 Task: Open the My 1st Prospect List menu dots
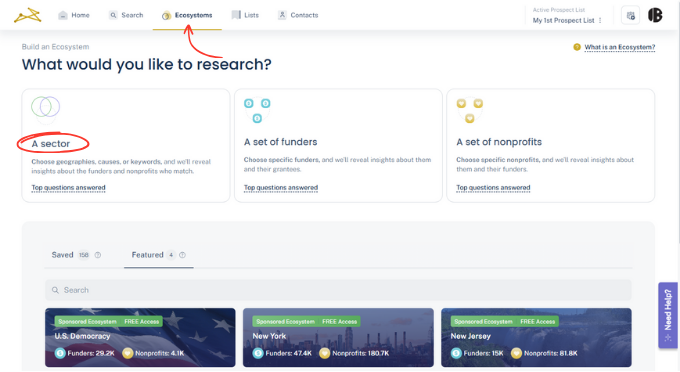600,20
